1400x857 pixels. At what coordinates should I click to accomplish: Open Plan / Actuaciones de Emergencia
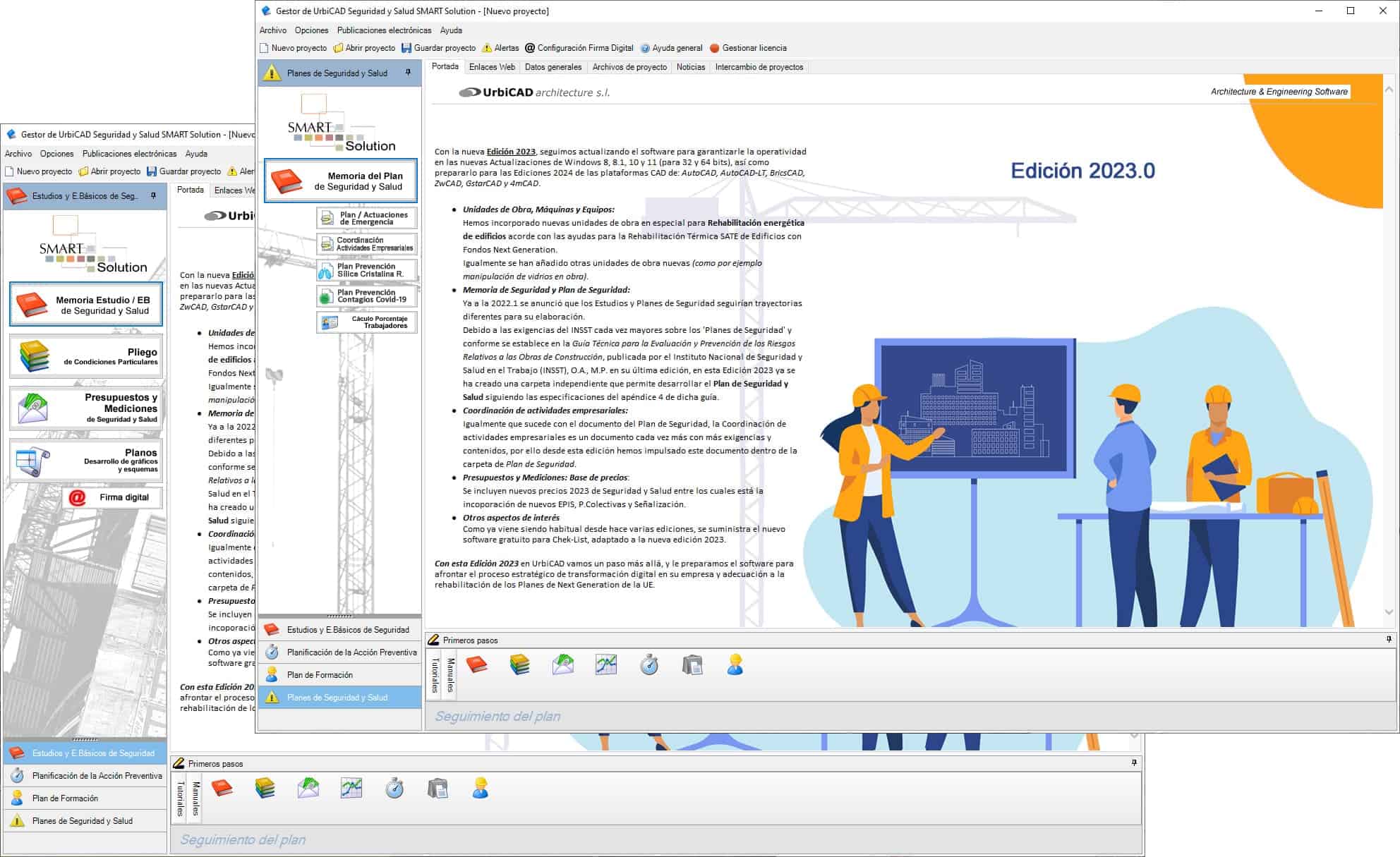367,218
